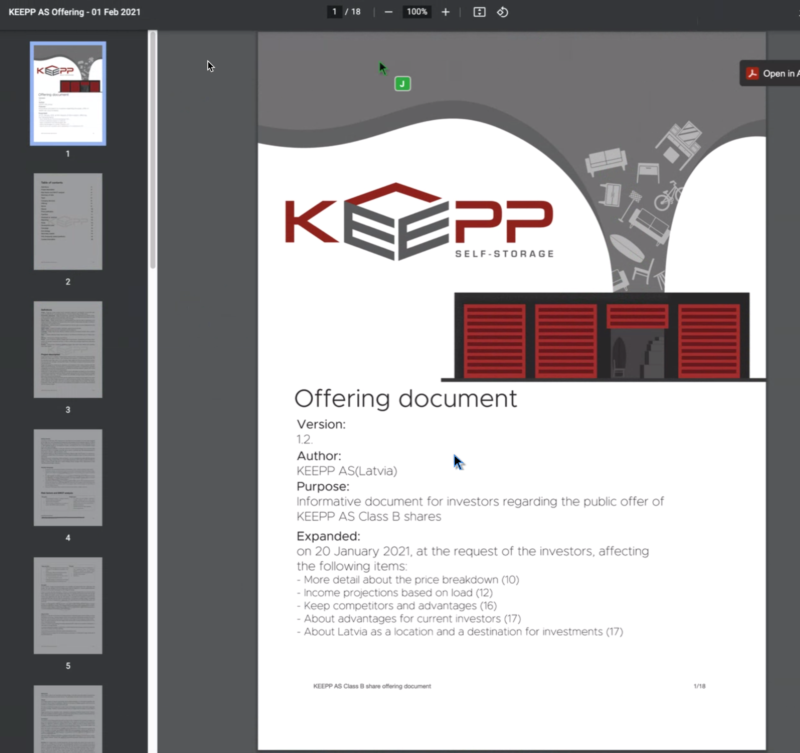The width and height of the screenshot is (800, 753).
Task: Click the version value '1.2.'
Action: pyautogui.click(x=305, y=440)
